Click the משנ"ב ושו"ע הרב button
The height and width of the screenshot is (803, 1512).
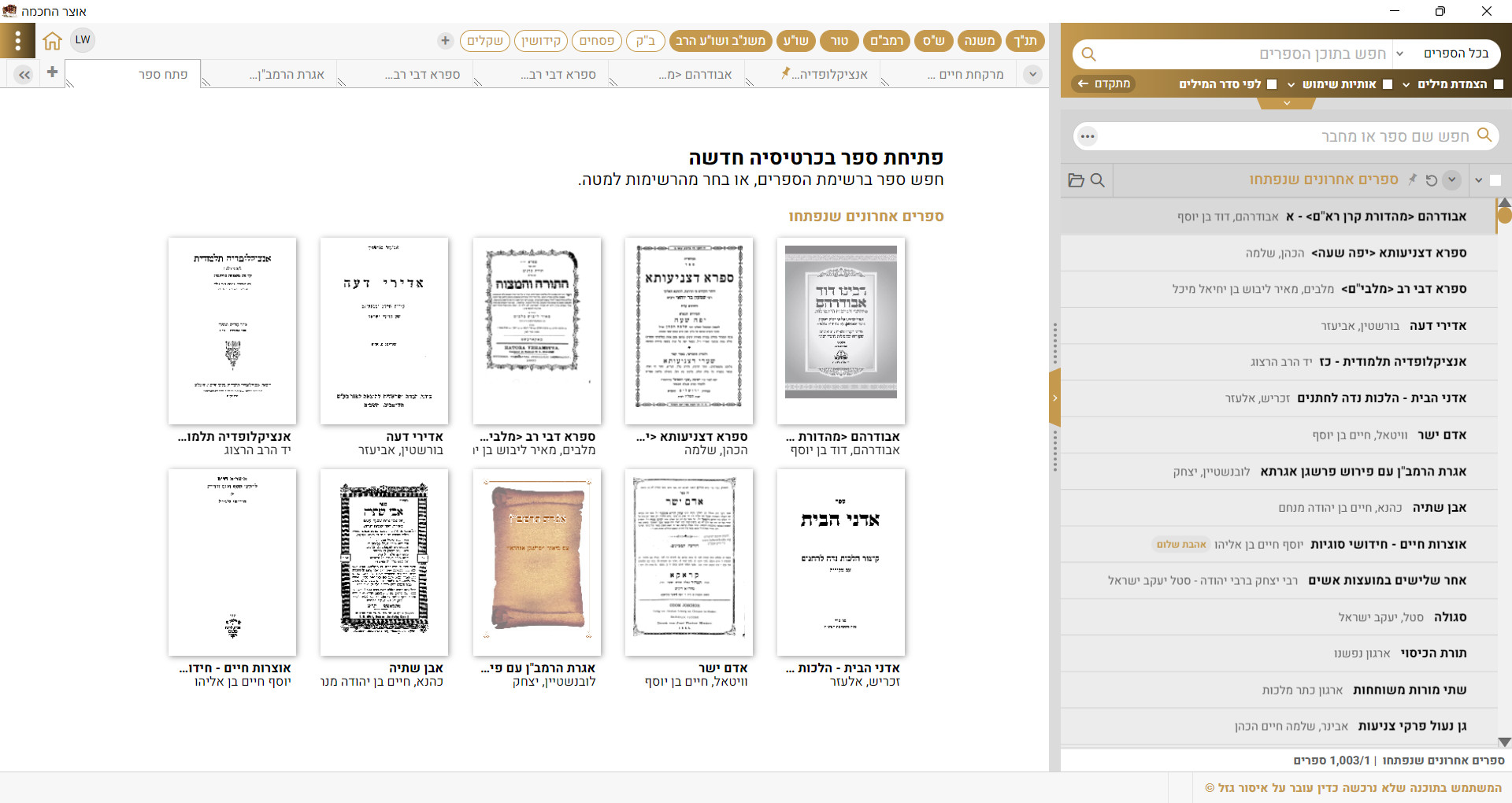721,41
